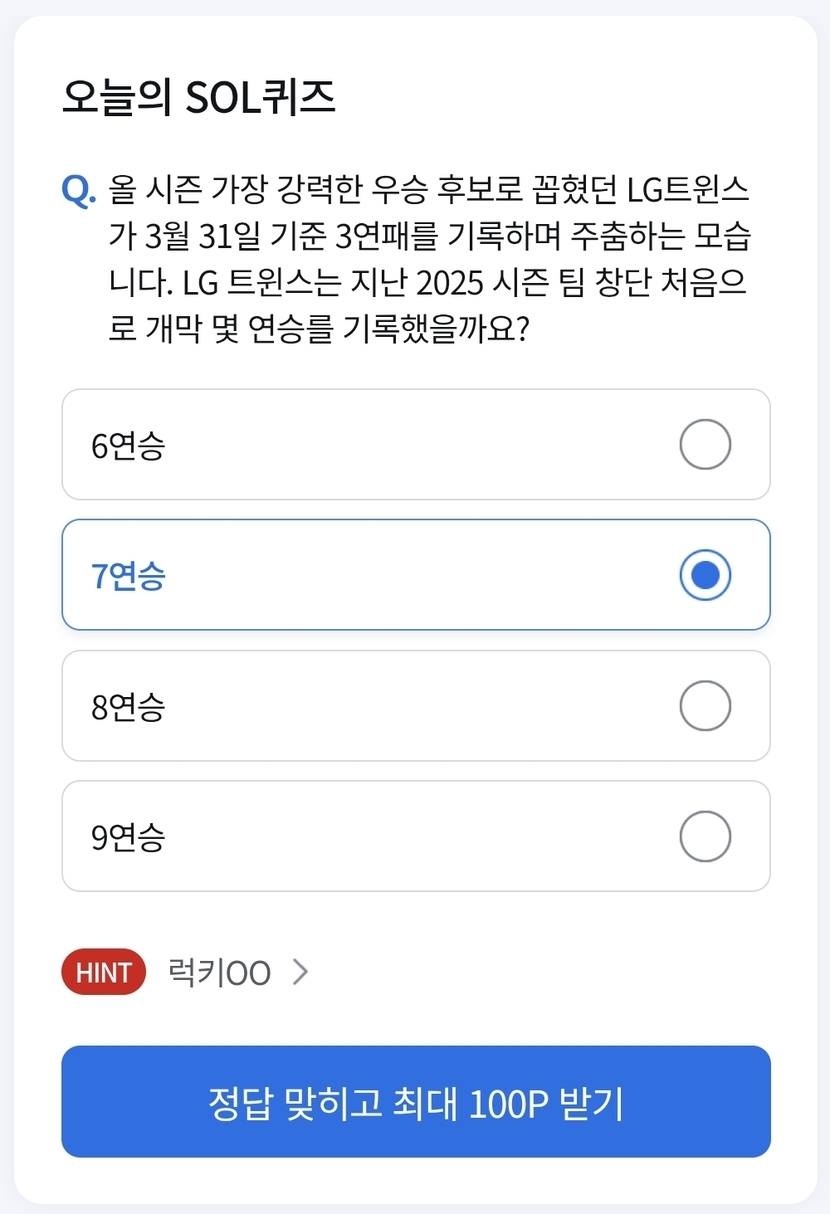The height and width of the screenshot is (1214, 830).
Task: Click the blue 7연승 answer label text
Action: click(128, 576)
